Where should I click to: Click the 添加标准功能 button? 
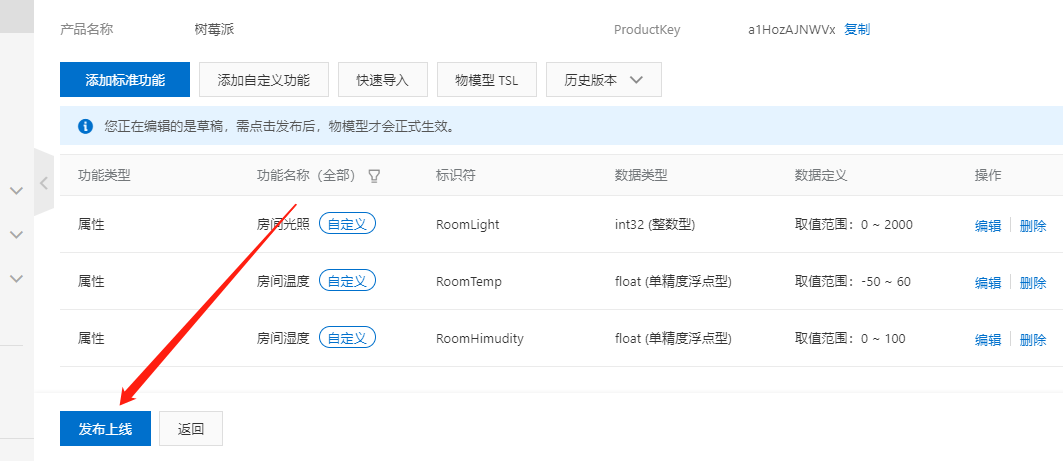(125, 80)
